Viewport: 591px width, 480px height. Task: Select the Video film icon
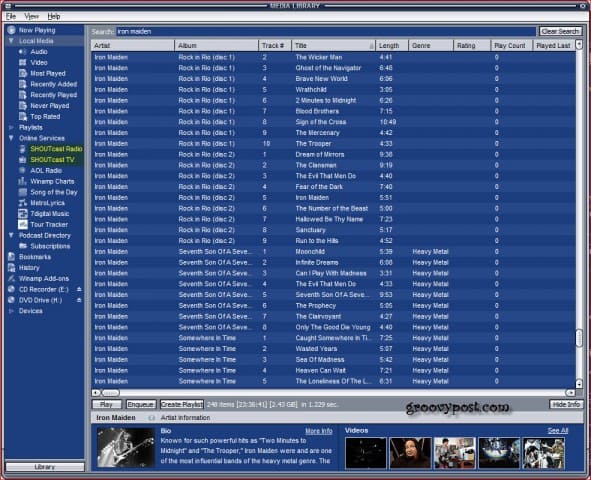(x=23, y=63)
